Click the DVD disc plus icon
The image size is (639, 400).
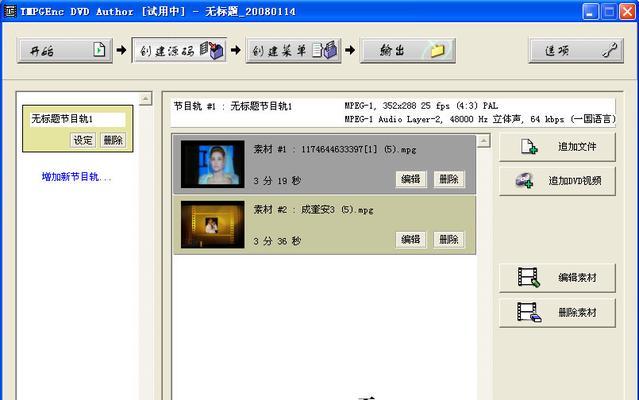point(524,180)
